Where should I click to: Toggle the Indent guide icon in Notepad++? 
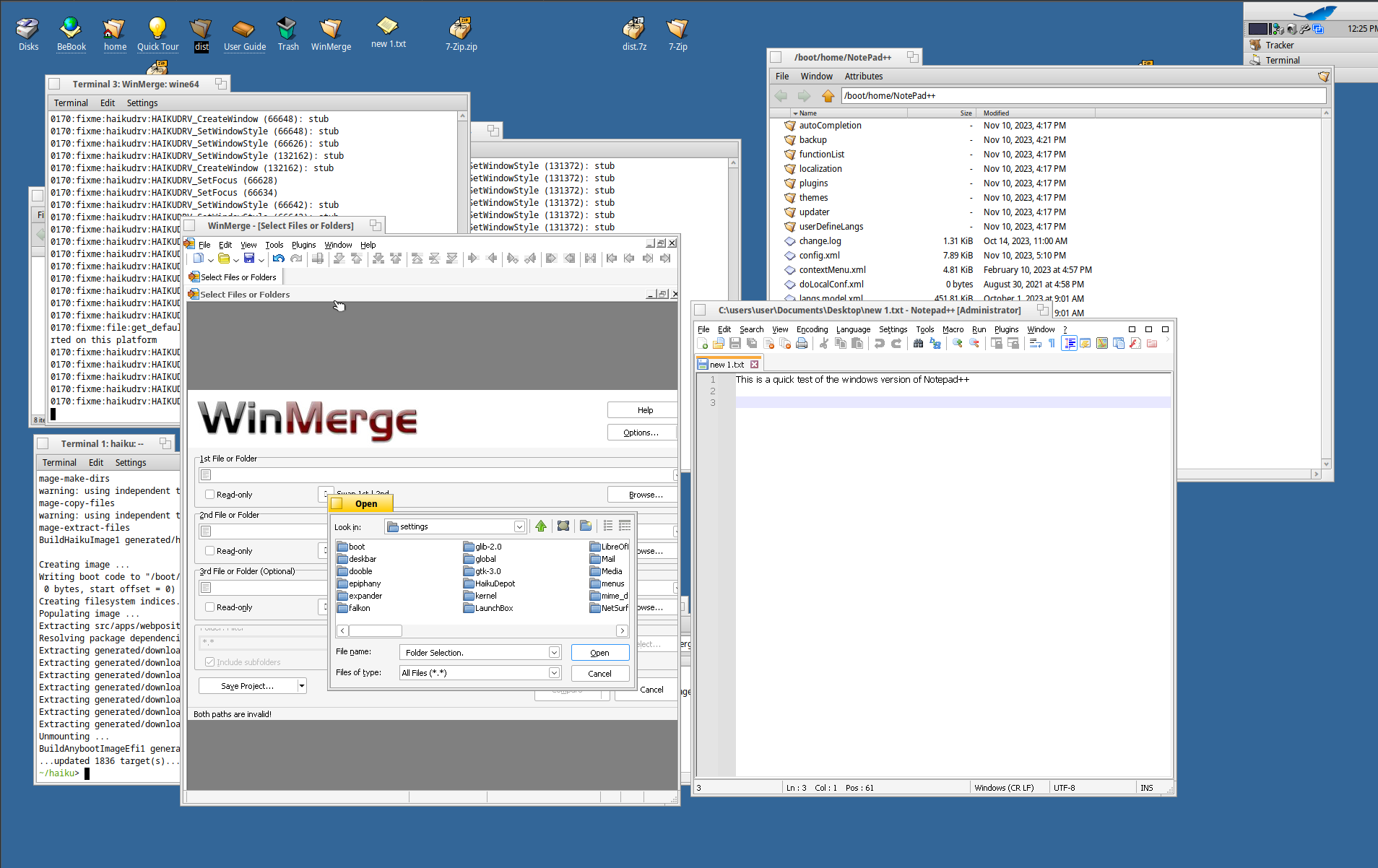[1070, 344]
